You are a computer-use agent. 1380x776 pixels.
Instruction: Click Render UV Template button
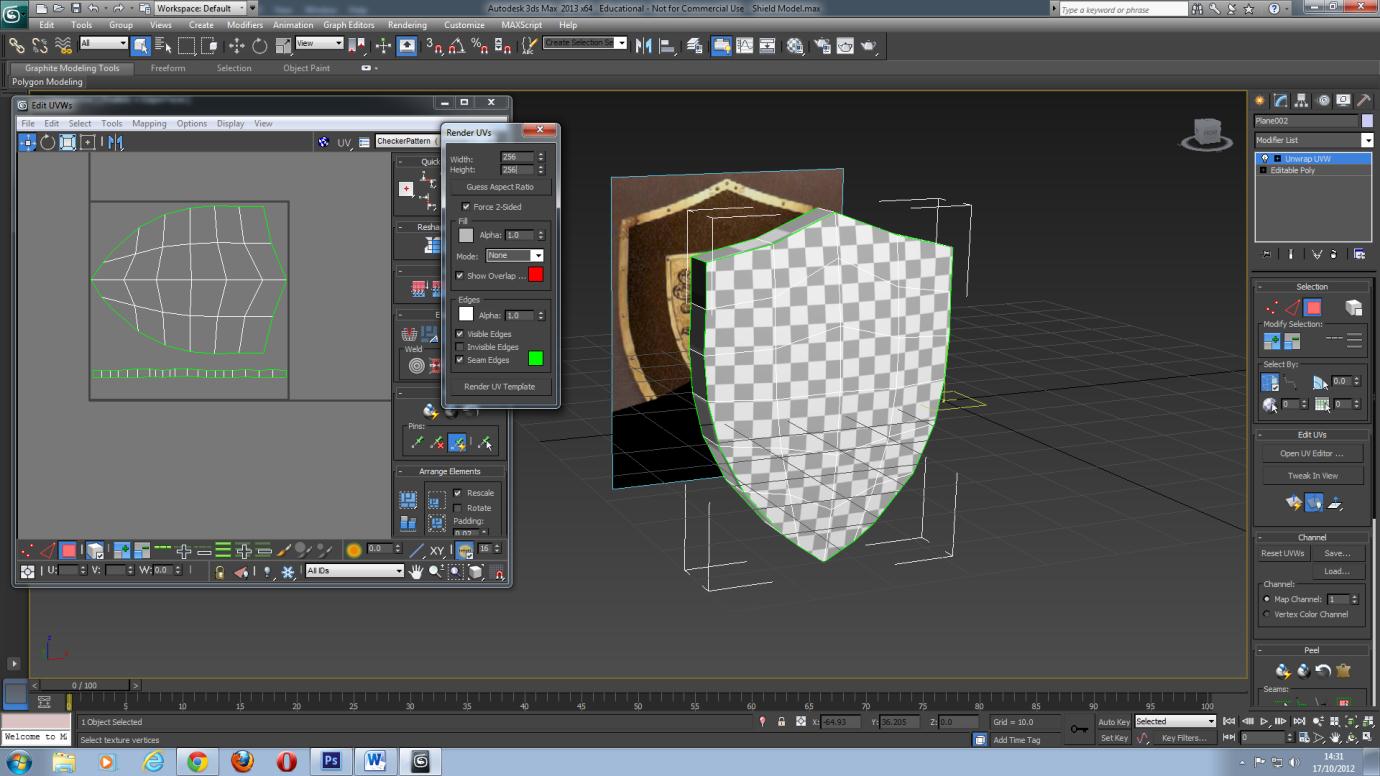pyautogui.click(x=500, y=386)
